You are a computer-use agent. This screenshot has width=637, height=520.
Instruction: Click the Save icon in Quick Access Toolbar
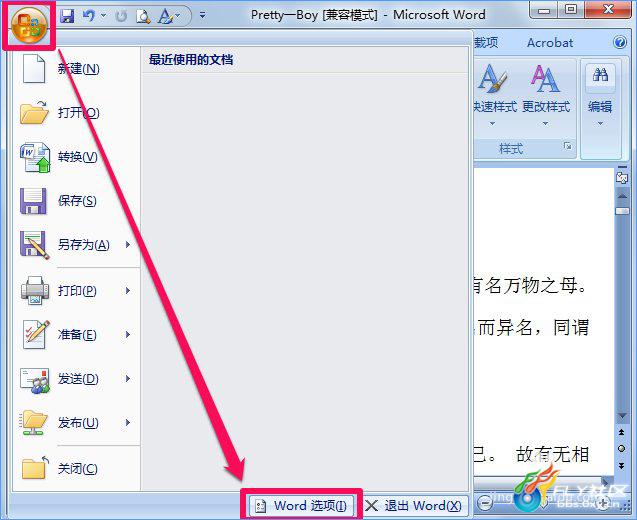[67, 16]
